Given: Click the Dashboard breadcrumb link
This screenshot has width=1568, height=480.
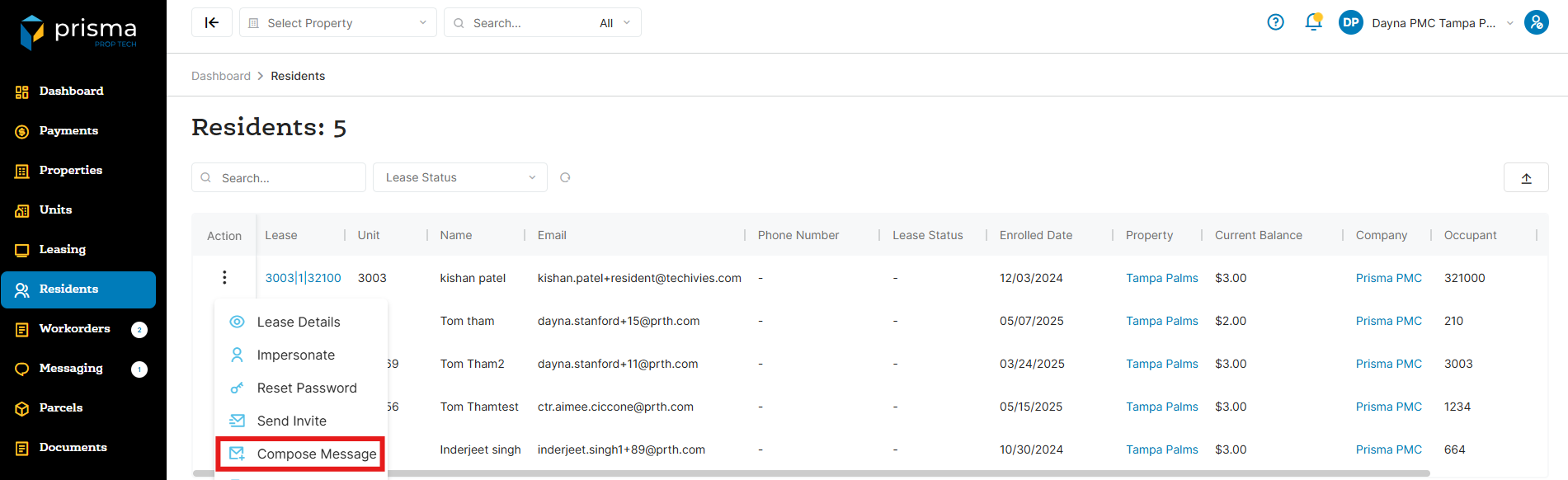Looking at the screenshot, I should click(x=220, y=76).
